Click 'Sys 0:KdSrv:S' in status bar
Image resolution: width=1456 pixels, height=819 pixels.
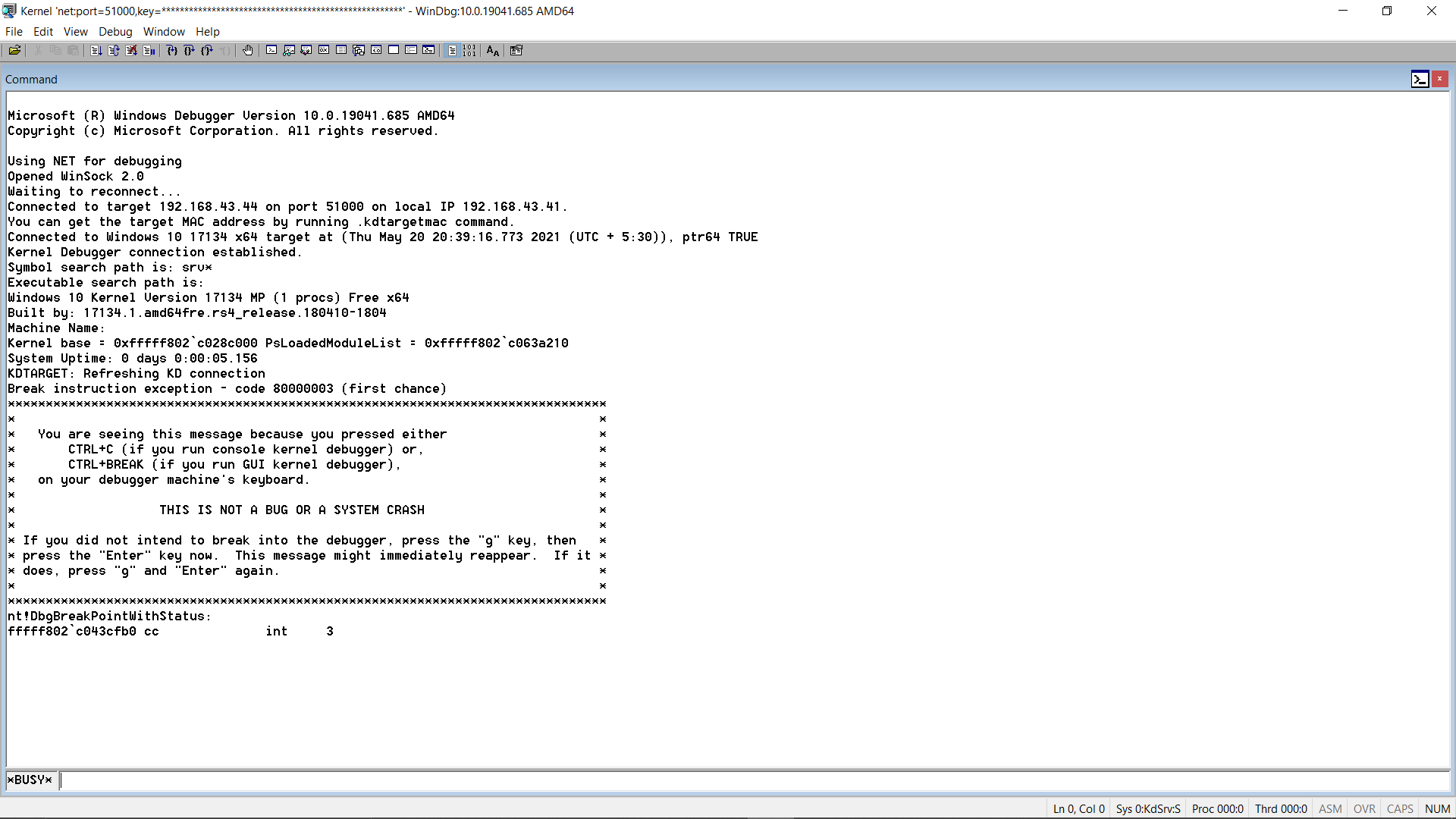(1148, 809)
